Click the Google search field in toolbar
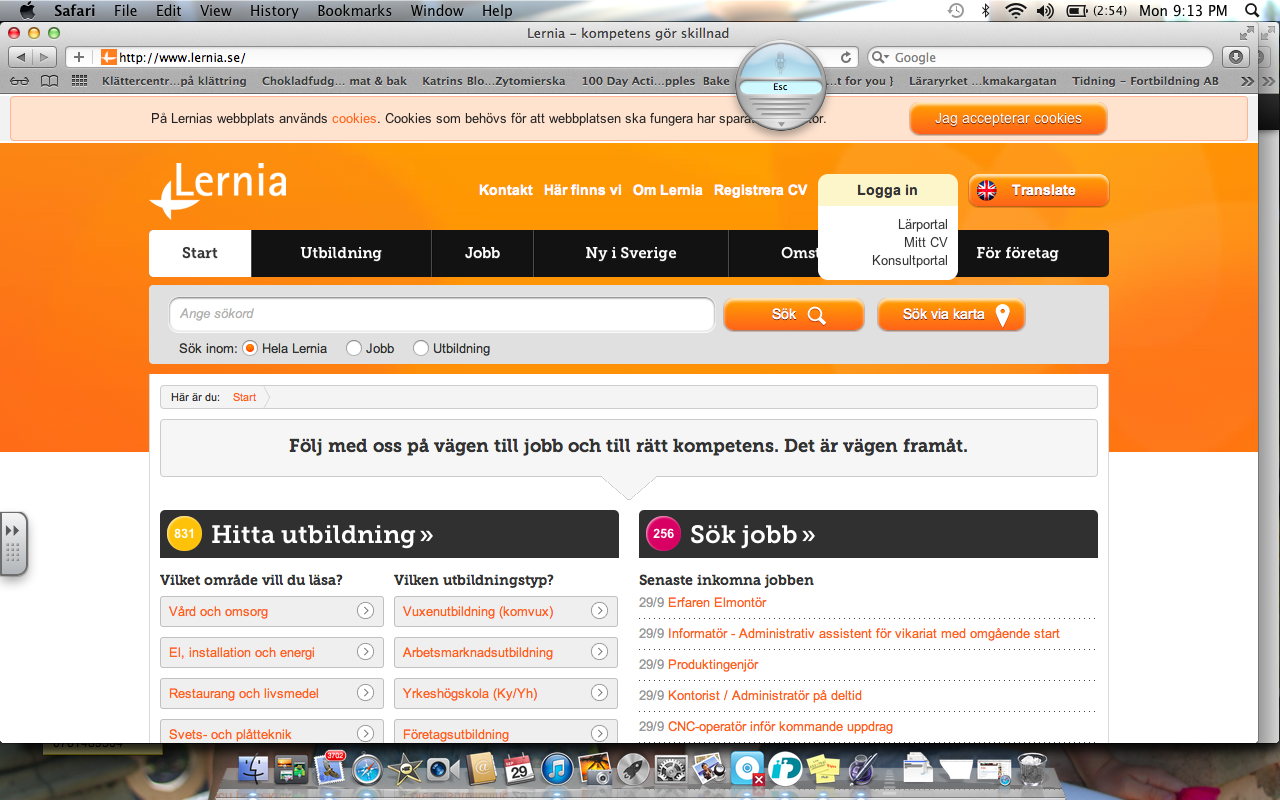1280x800 pixels. pos(1041,57)
